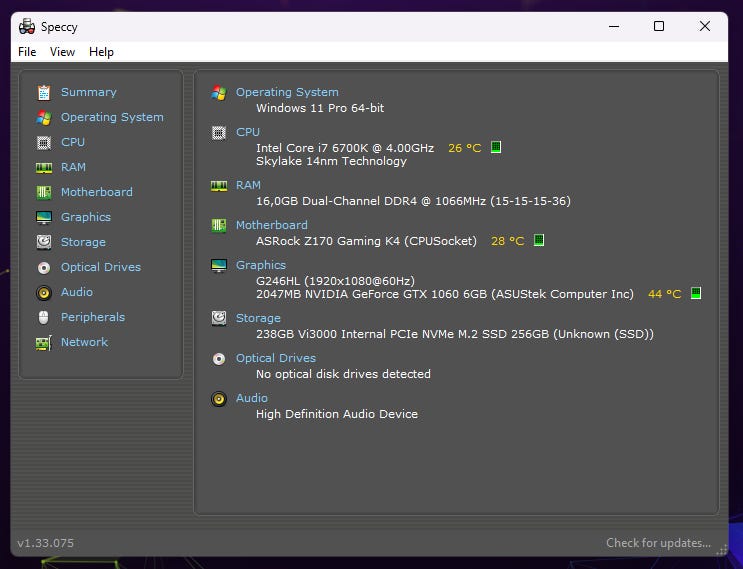The height and width of the screenshot is (569, 743).
Task: Select the CPU chip icon in sidebar
Action: point(43,142)
